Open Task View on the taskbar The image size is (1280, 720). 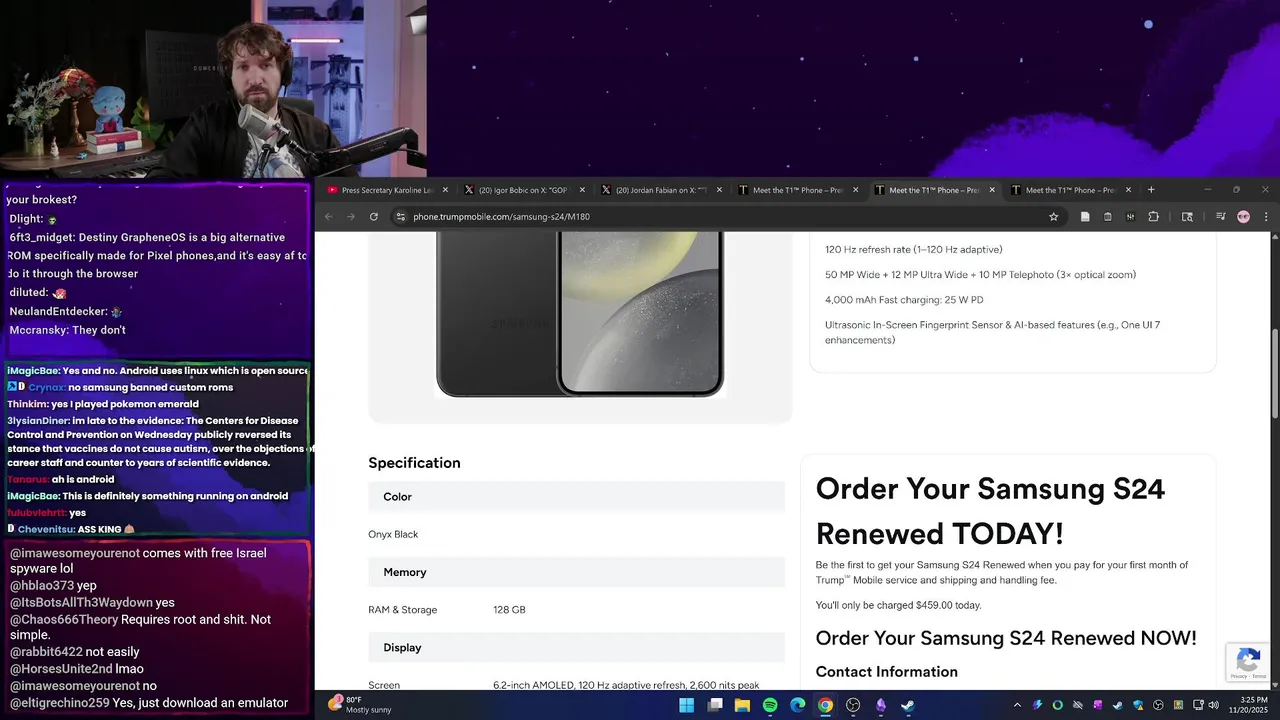[715, 705]
